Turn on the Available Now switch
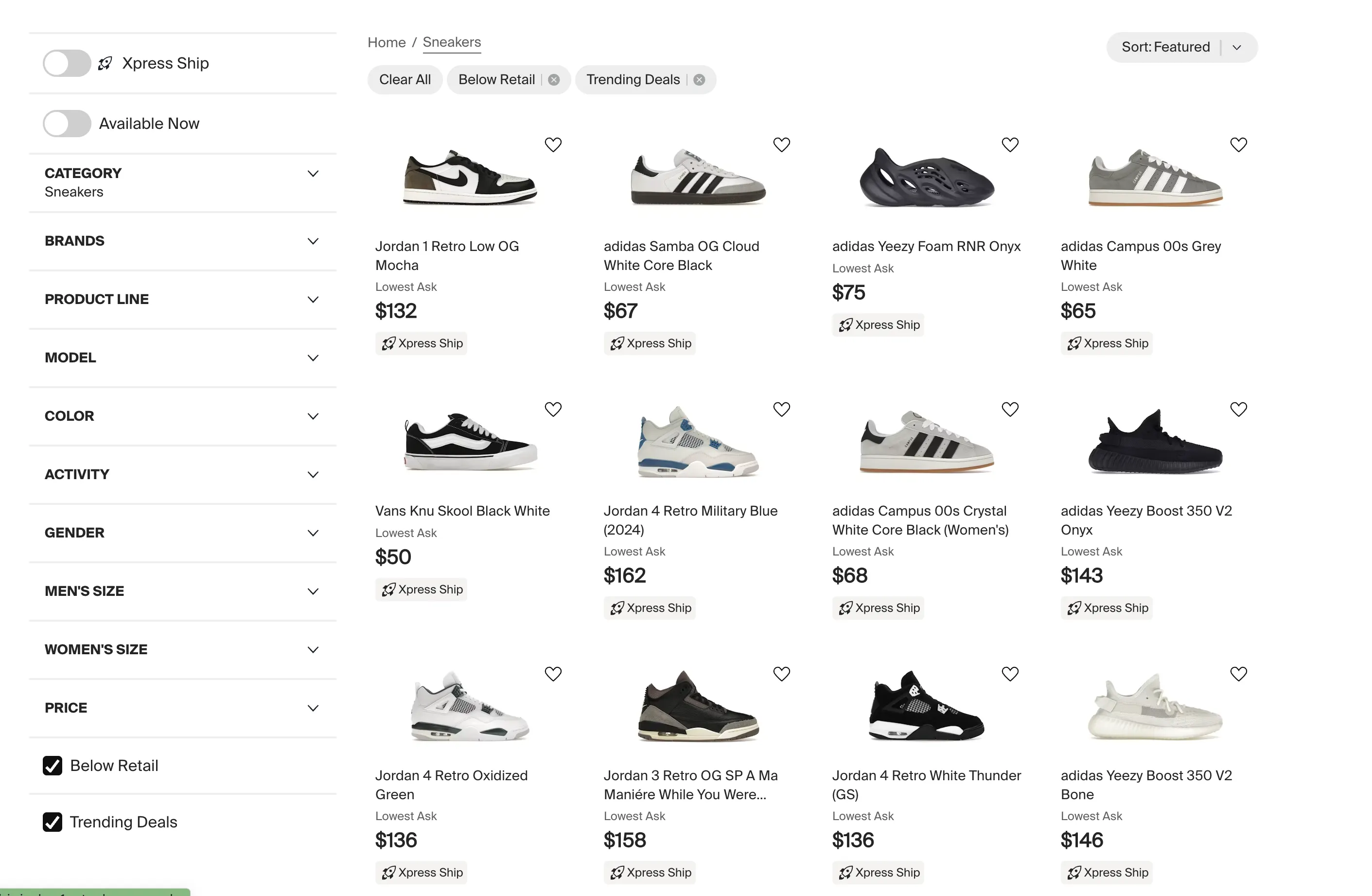 pyautogui.click(x=67, y=124)
